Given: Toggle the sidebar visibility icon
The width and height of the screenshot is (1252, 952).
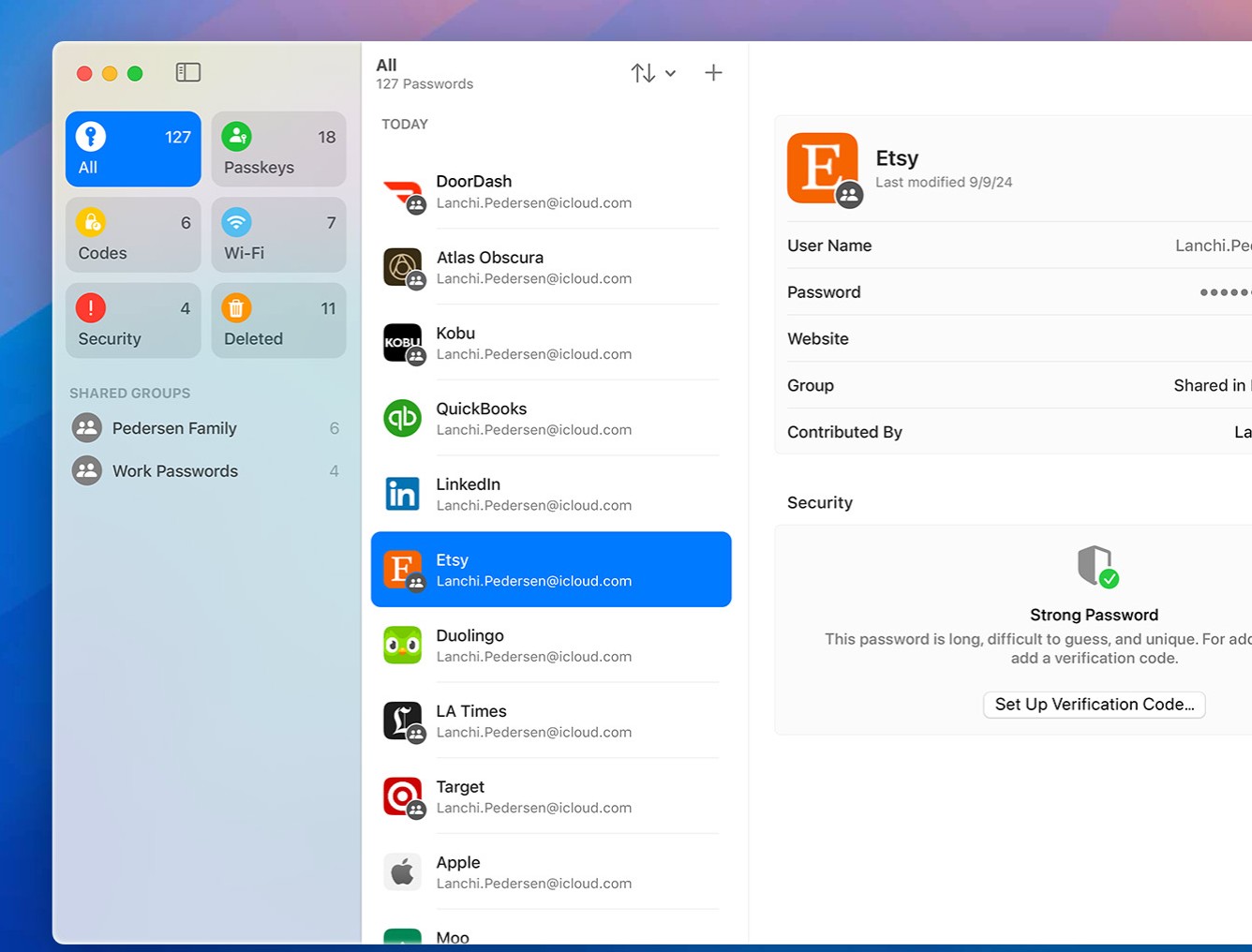Looking at the screenshot, I should point(188,72).
